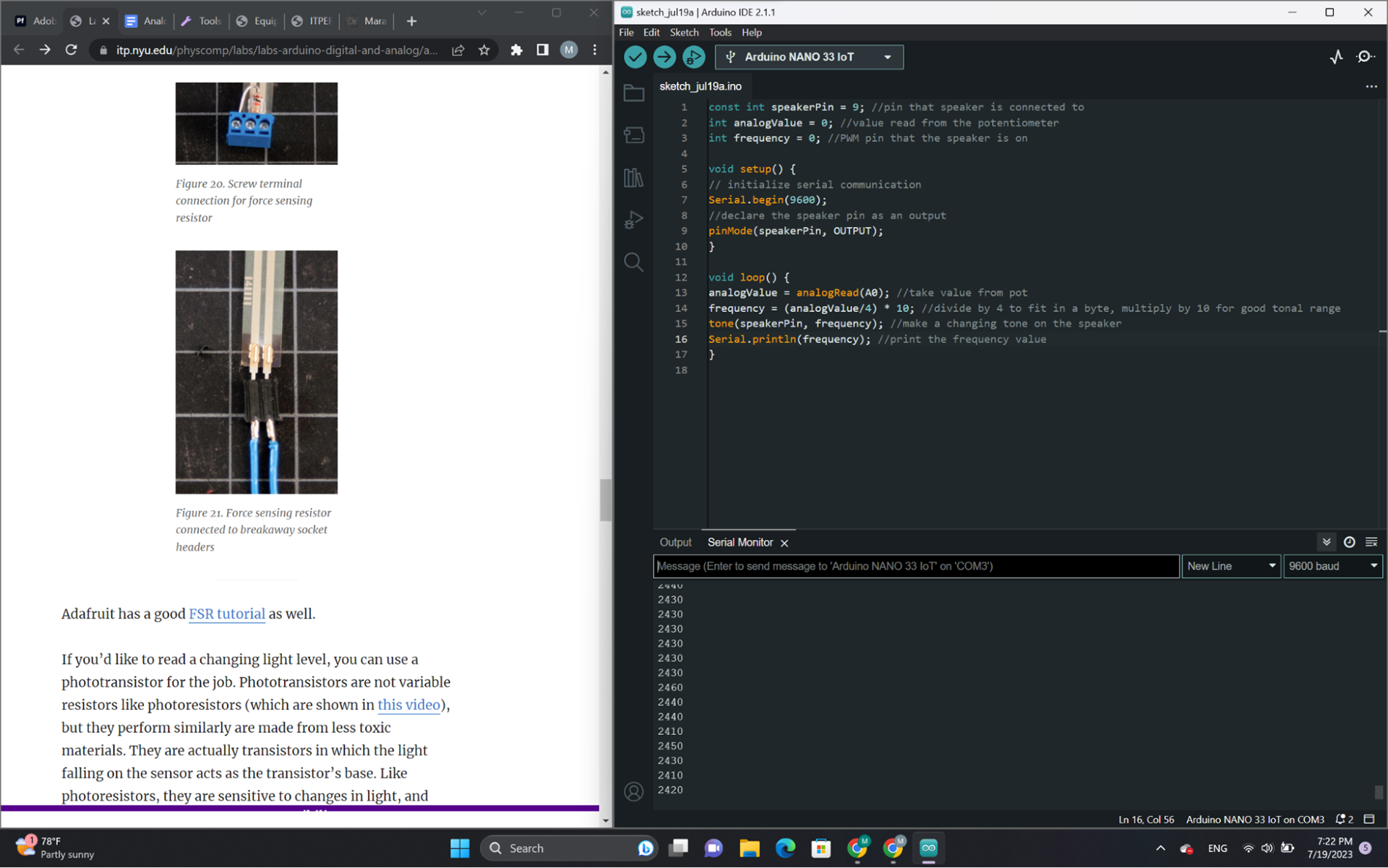
Task: Close the active browser tab
Action: 106,21
